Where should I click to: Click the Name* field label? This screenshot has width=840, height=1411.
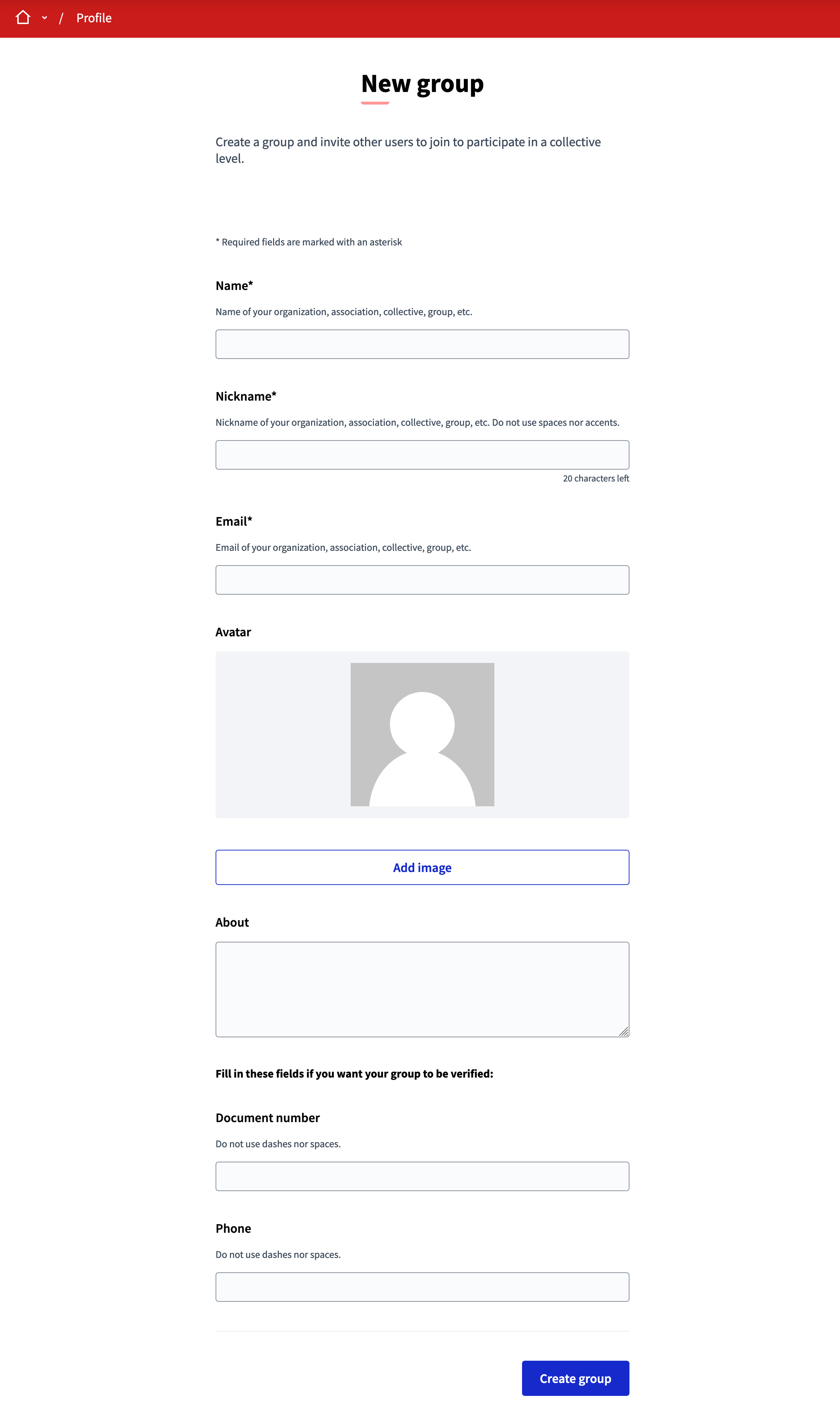click(x=234, y=285)
